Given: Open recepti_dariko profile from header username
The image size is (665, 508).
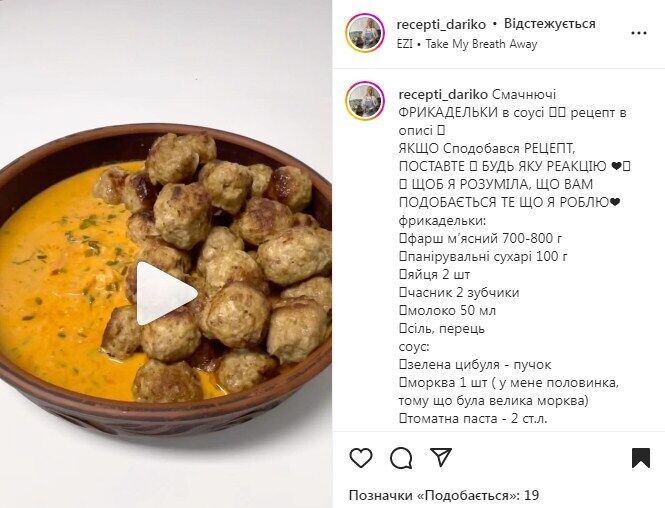Looking at the screenshot, I should pyautogui.click(x=441, y=24).
